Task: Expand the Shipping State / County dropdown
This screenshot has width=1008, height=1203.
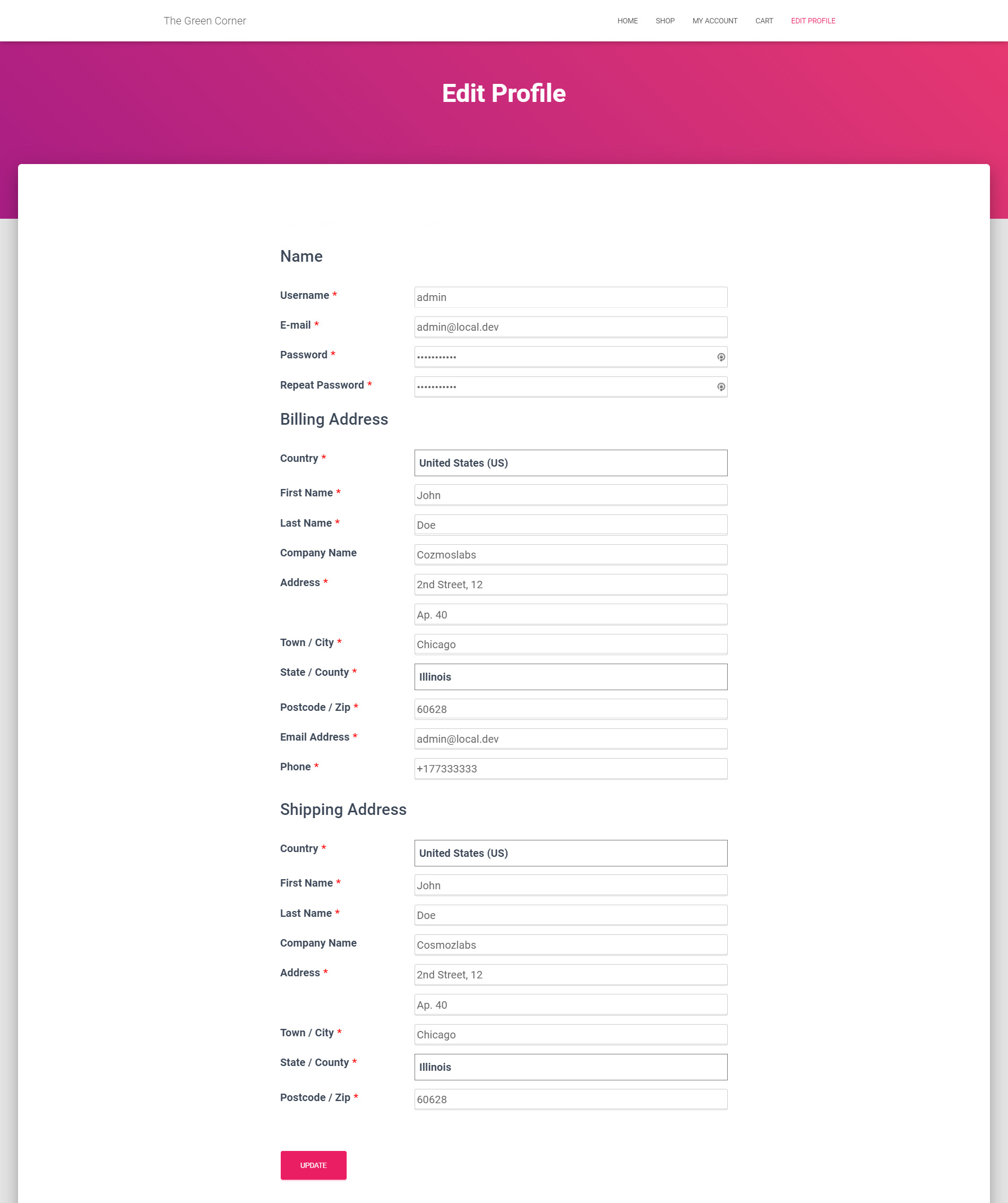Action: pos(571,1067)
